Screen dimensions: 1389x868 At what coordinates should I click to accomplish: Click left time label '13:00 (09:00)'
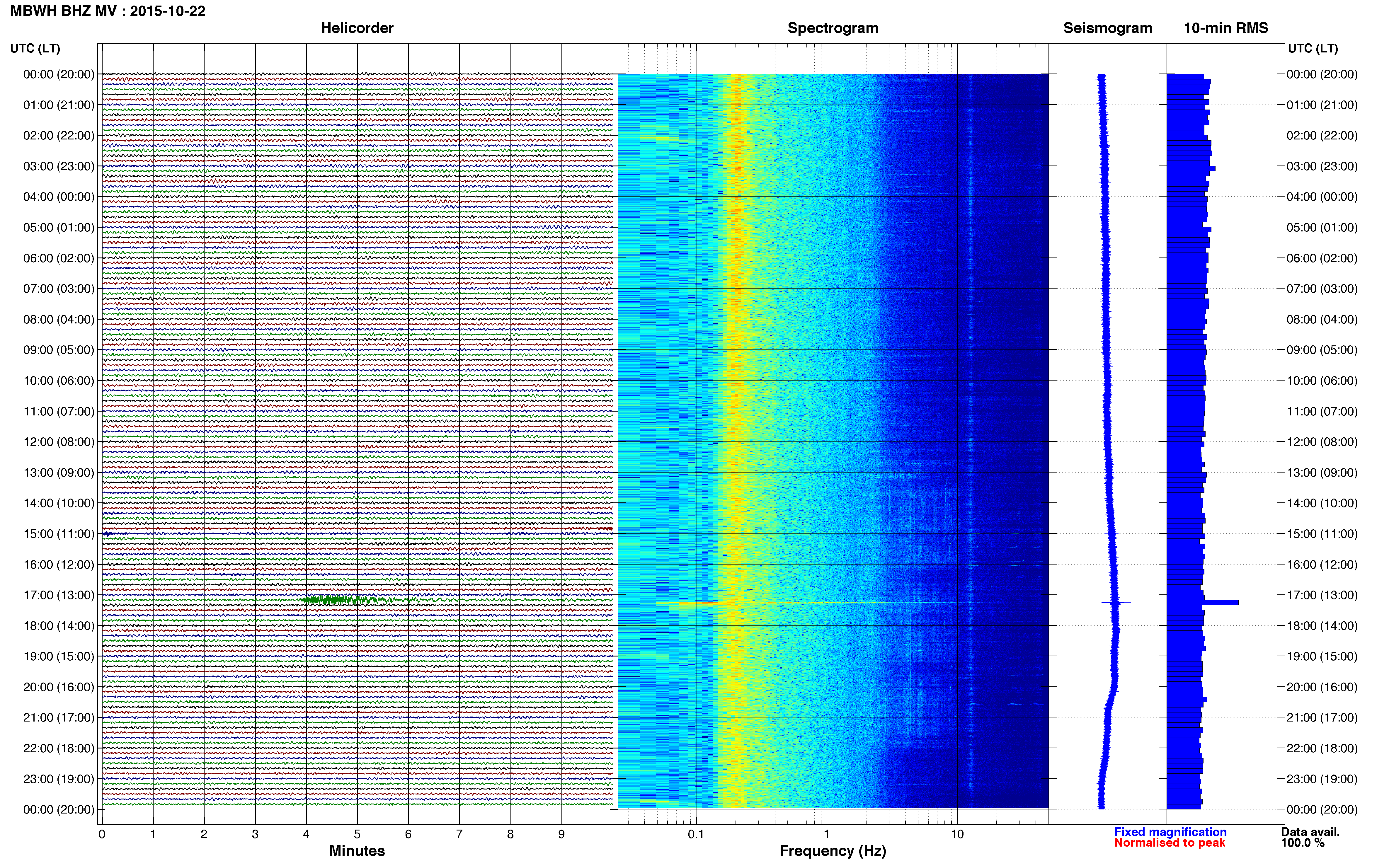(x=59, y=473)
